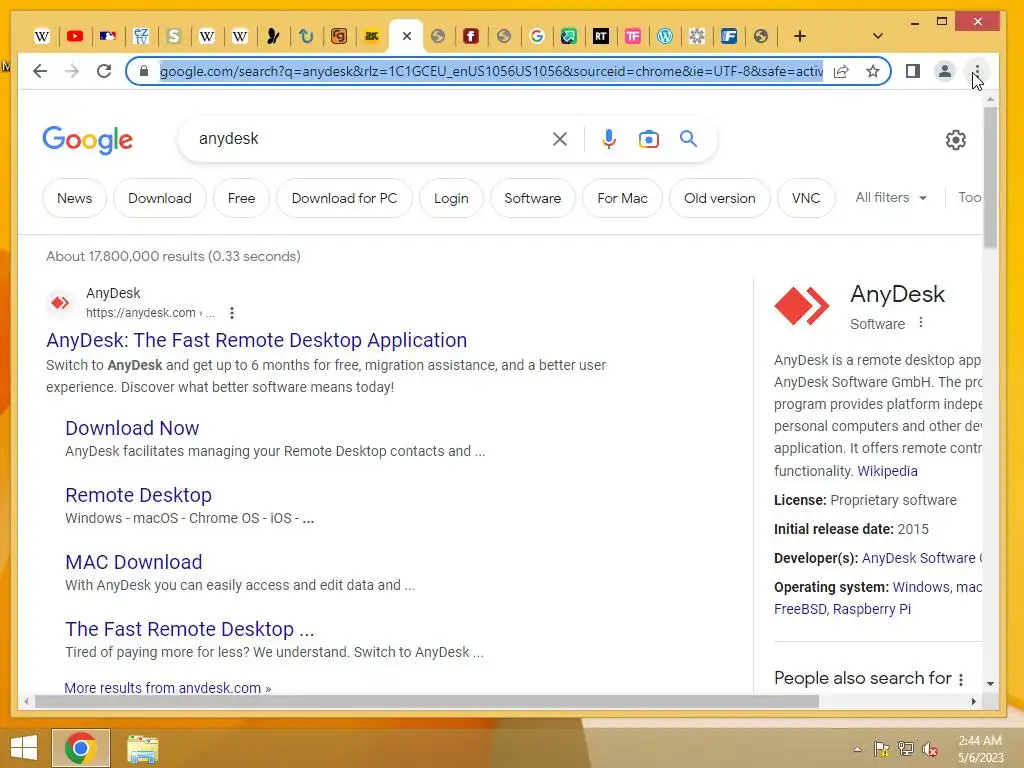Screen dimensions: 1024x768
Task: View site information via the lock icon
Action: [144, 71]
